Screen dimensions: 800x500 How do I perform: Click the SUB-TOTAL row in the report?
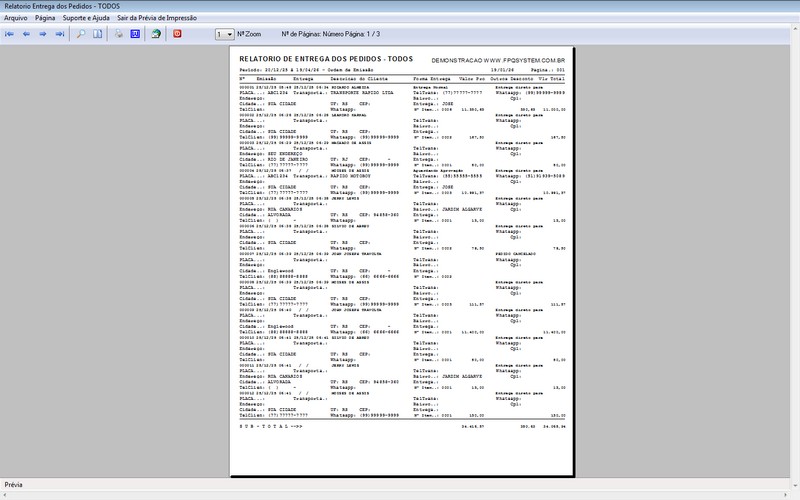pos(271,425)
